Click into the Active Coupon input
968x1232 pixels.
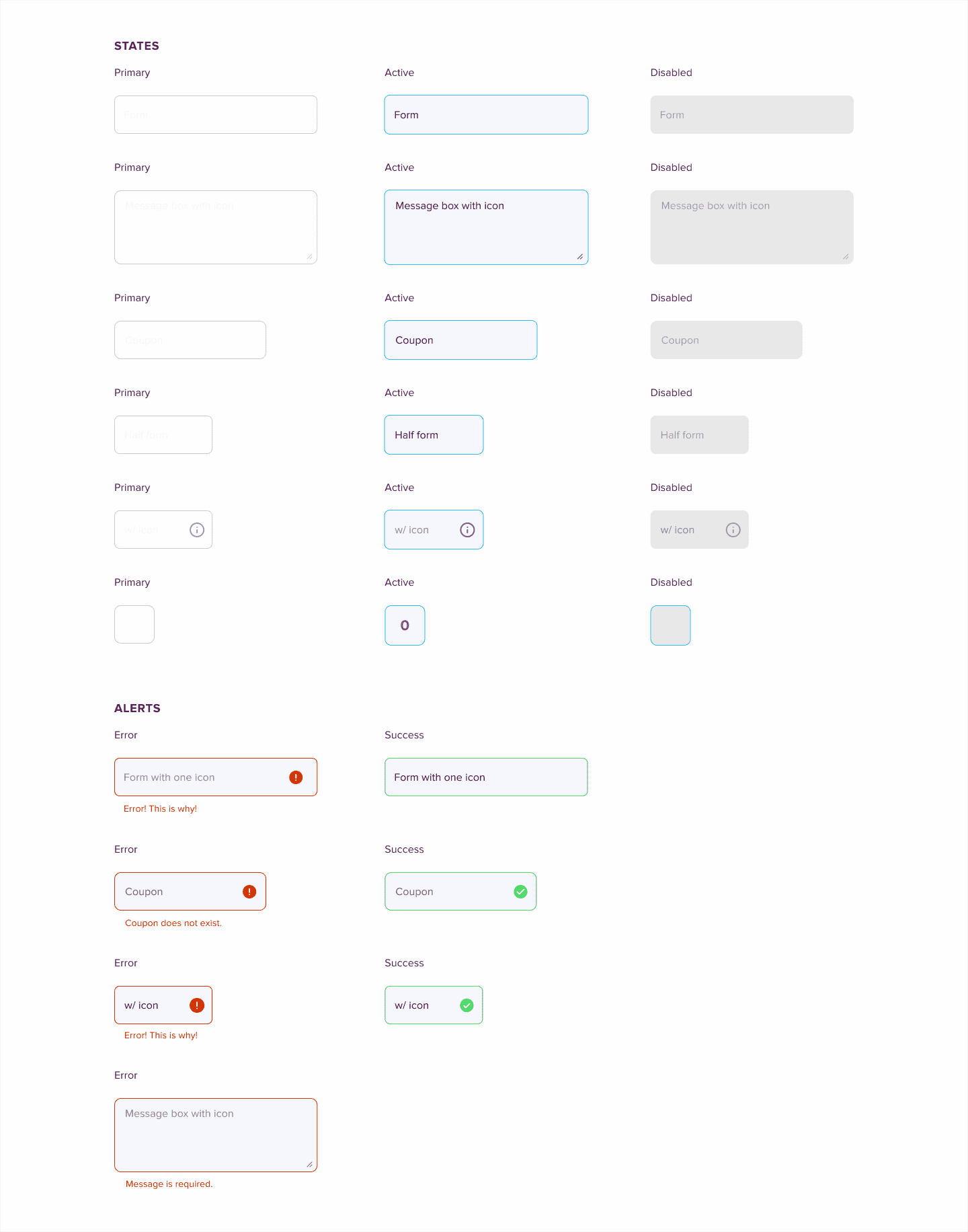pyautogui.click(x=460, y=340)
